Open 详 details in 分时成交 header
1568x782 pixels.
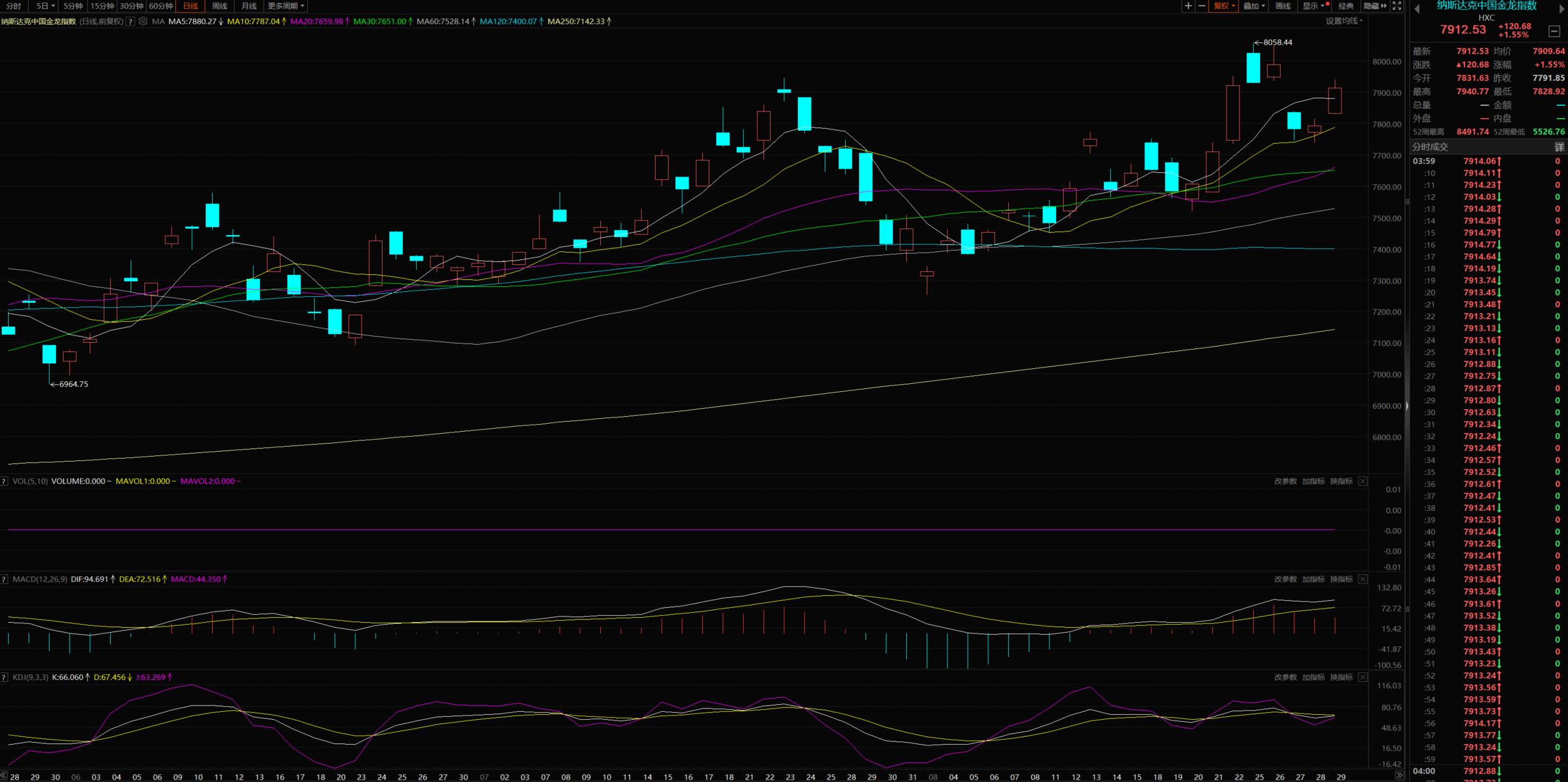coord(1559,147)
